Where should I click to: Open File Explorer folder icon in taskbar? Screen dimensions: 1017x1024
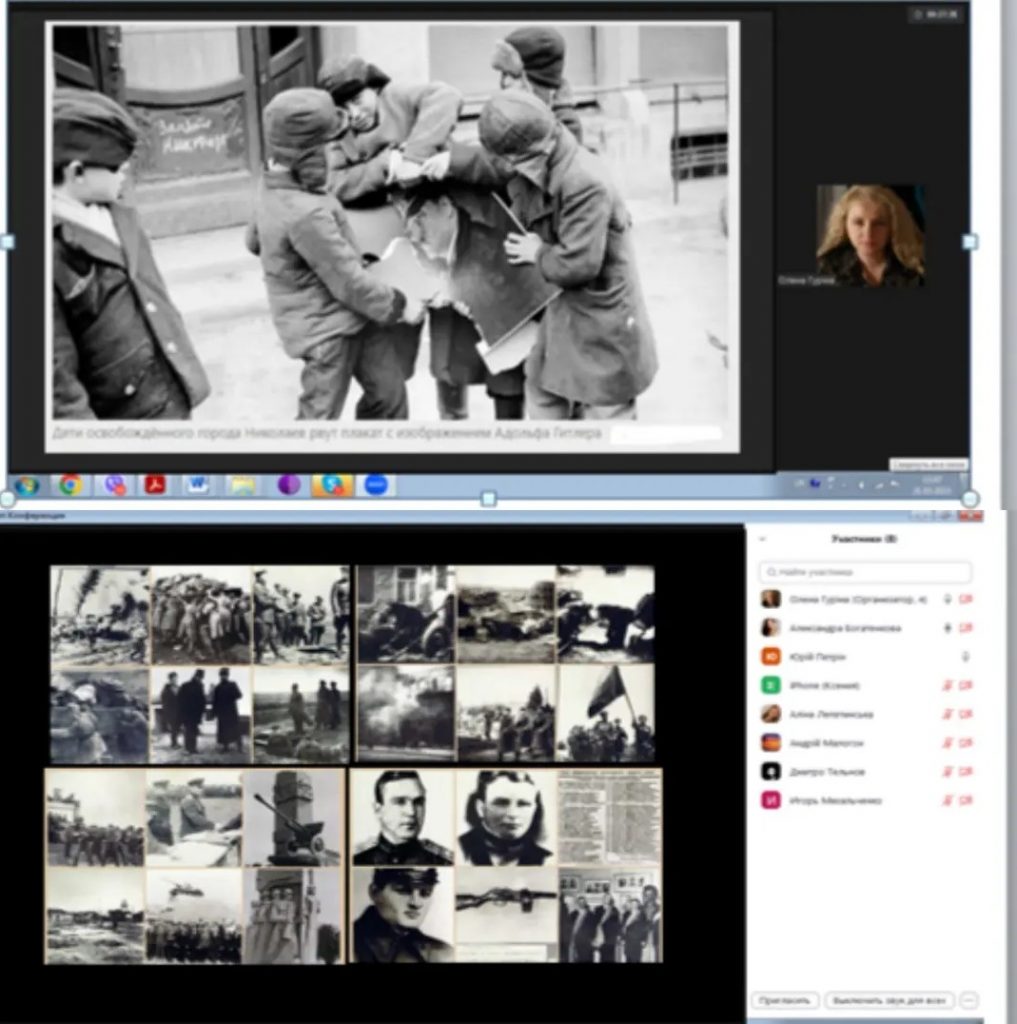(242, 485)
